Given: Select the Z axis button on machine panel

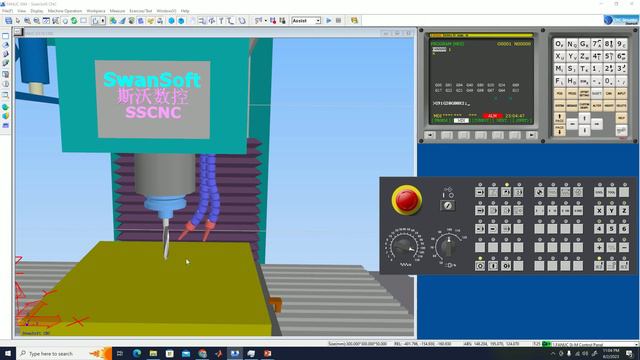Looking at the screenshot, I should pyautogui.click(x=624, y=210).
